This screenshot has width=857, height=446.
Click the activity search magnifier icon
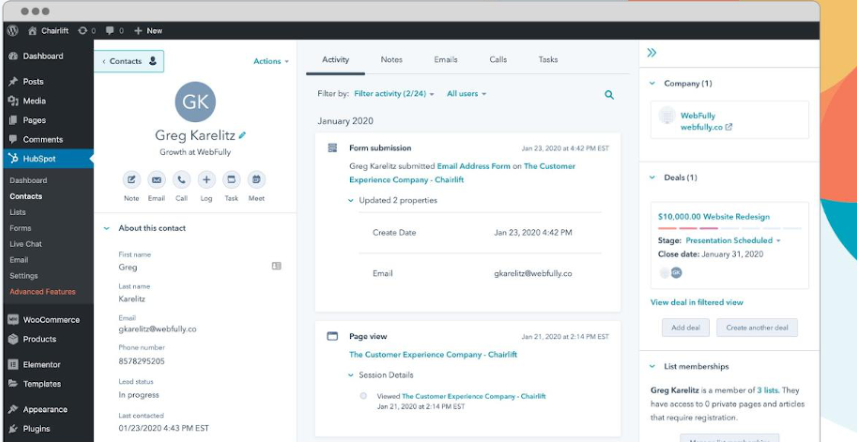point(609,95)
